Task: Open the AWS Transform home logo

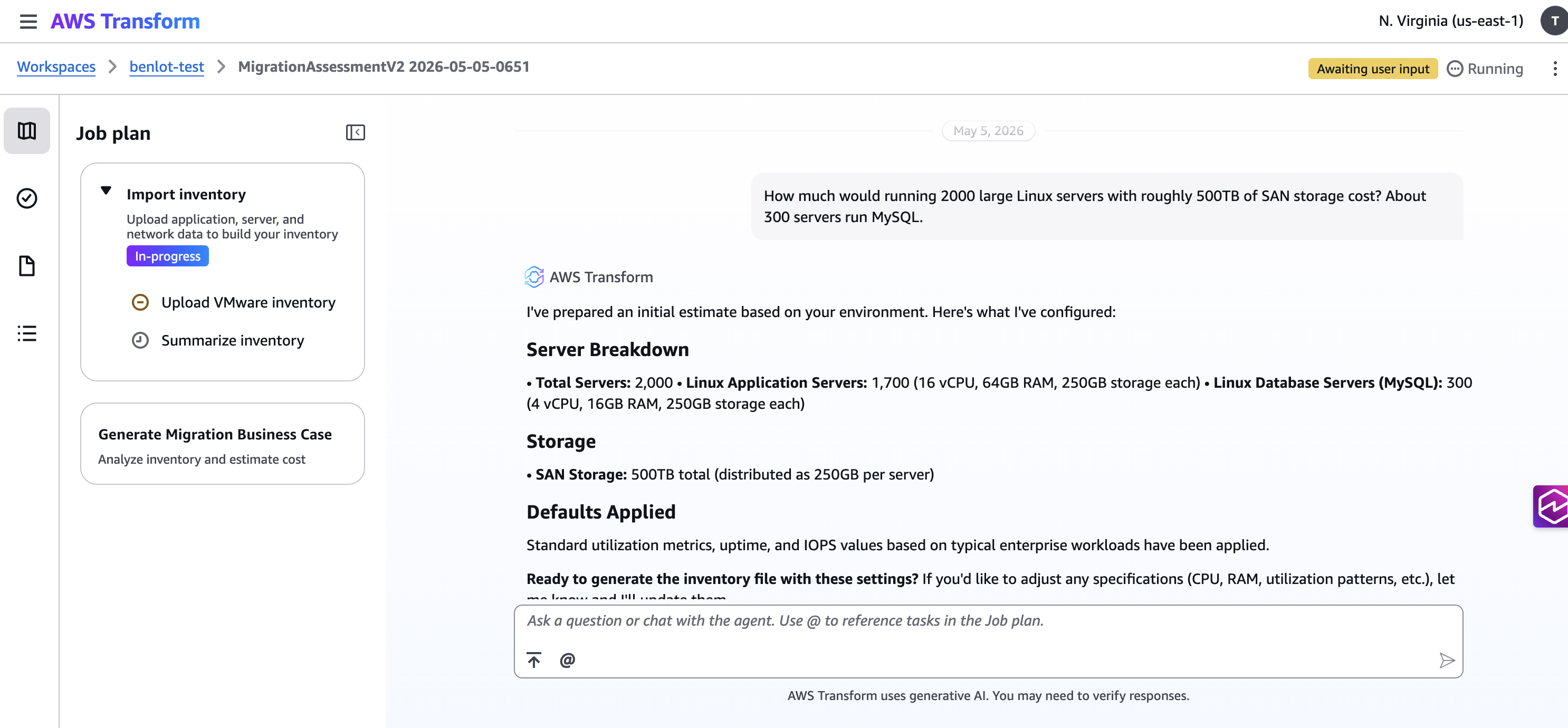Action: click(x=125, y=21)
